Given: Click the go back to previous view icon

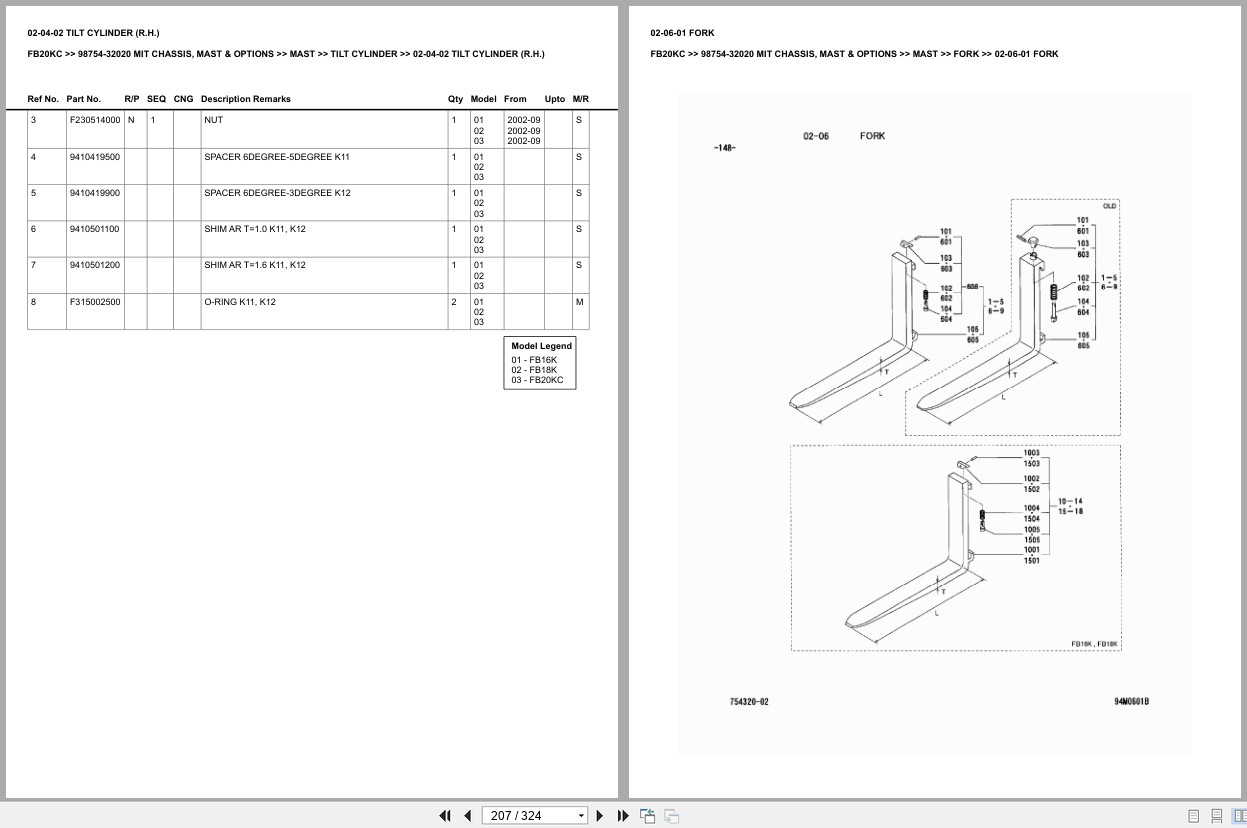Looking at the screenshot, I should click(647, 816).
